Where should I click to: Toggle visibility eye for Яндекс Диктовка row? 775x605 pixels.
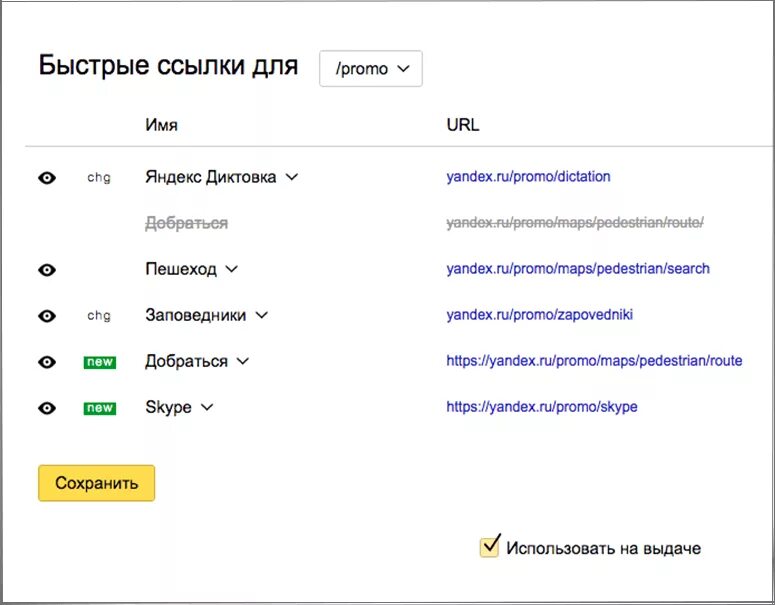(x=47, y=177)
